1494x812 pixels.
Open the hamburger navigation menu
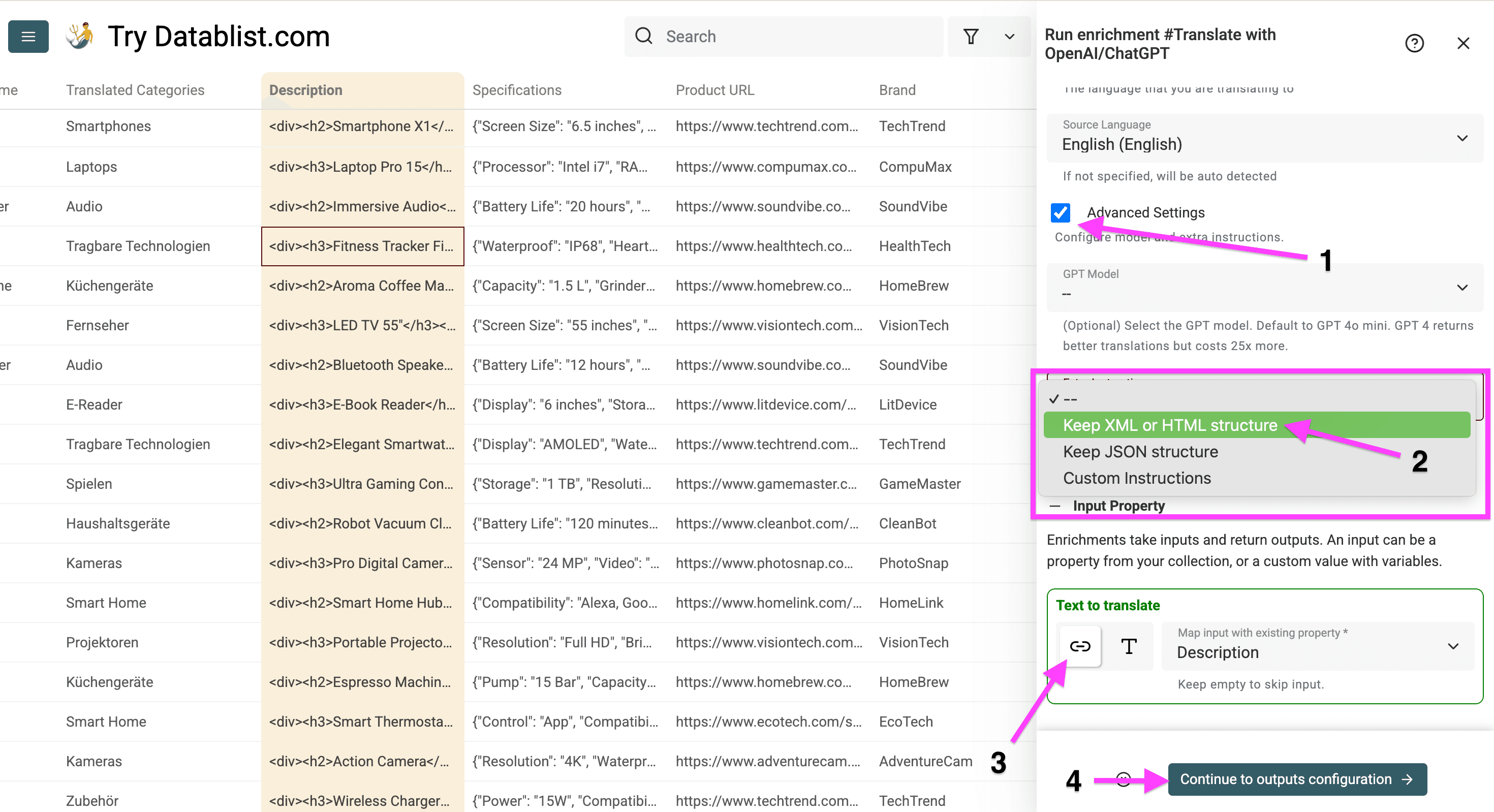click(28, 36)
